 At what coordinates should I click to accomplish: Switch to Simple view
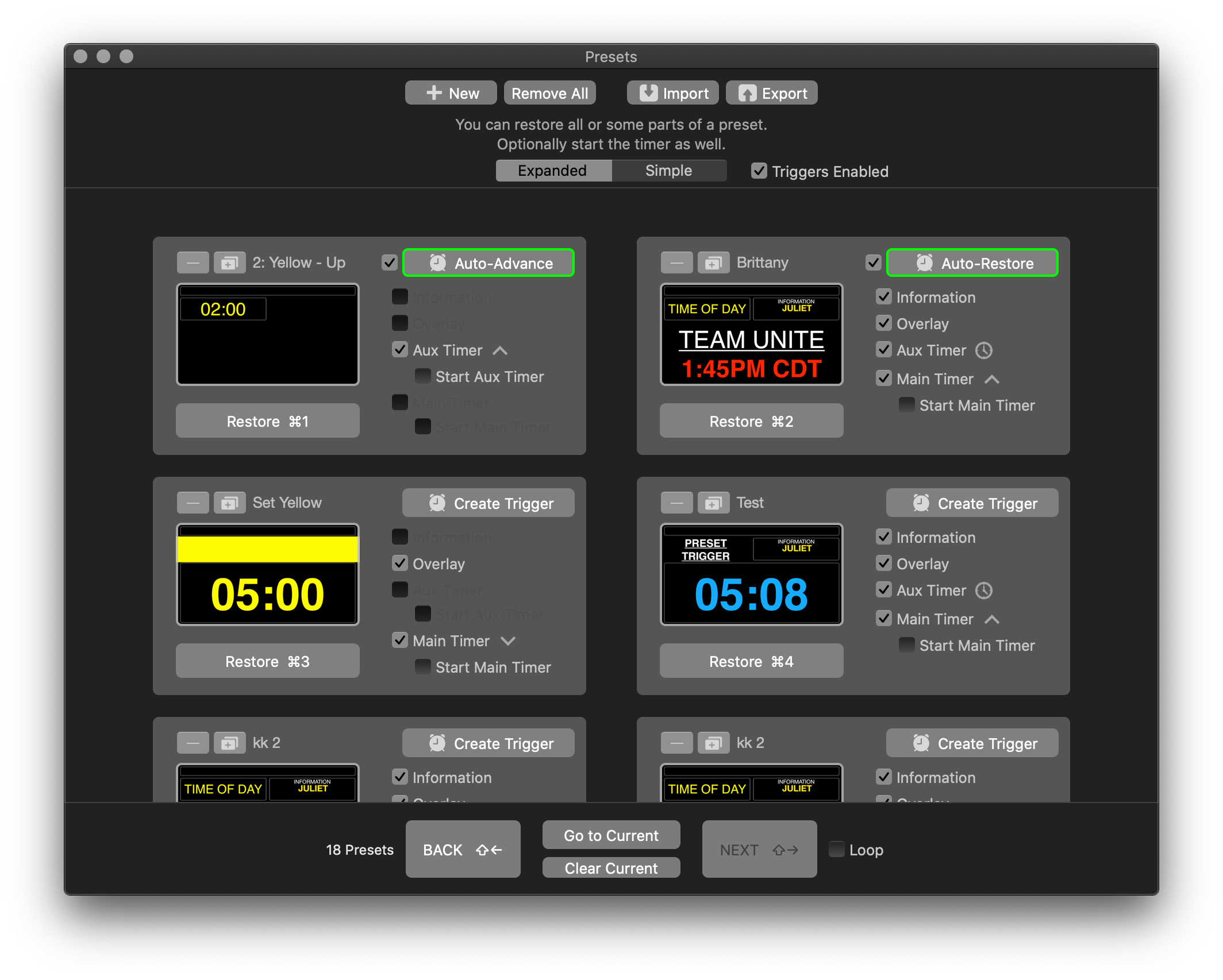point(669,171)
